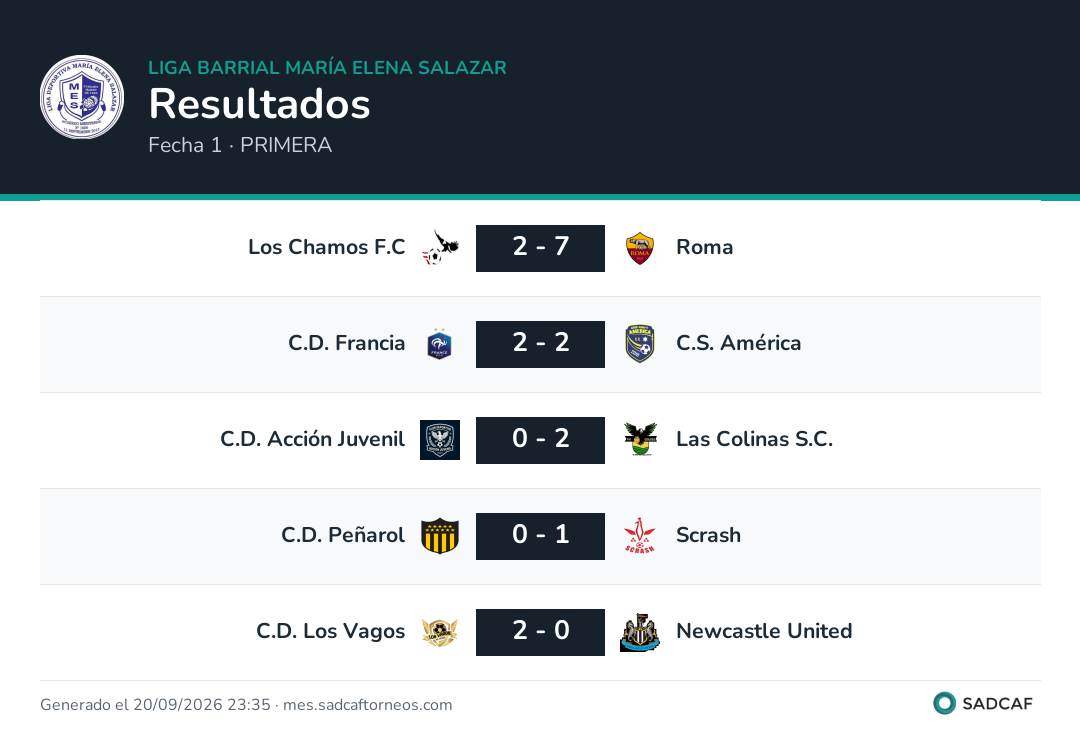Screen dimensions: 1080x756
Task: Click the Los Chamos F.C team badge
Action: (440, 248)
